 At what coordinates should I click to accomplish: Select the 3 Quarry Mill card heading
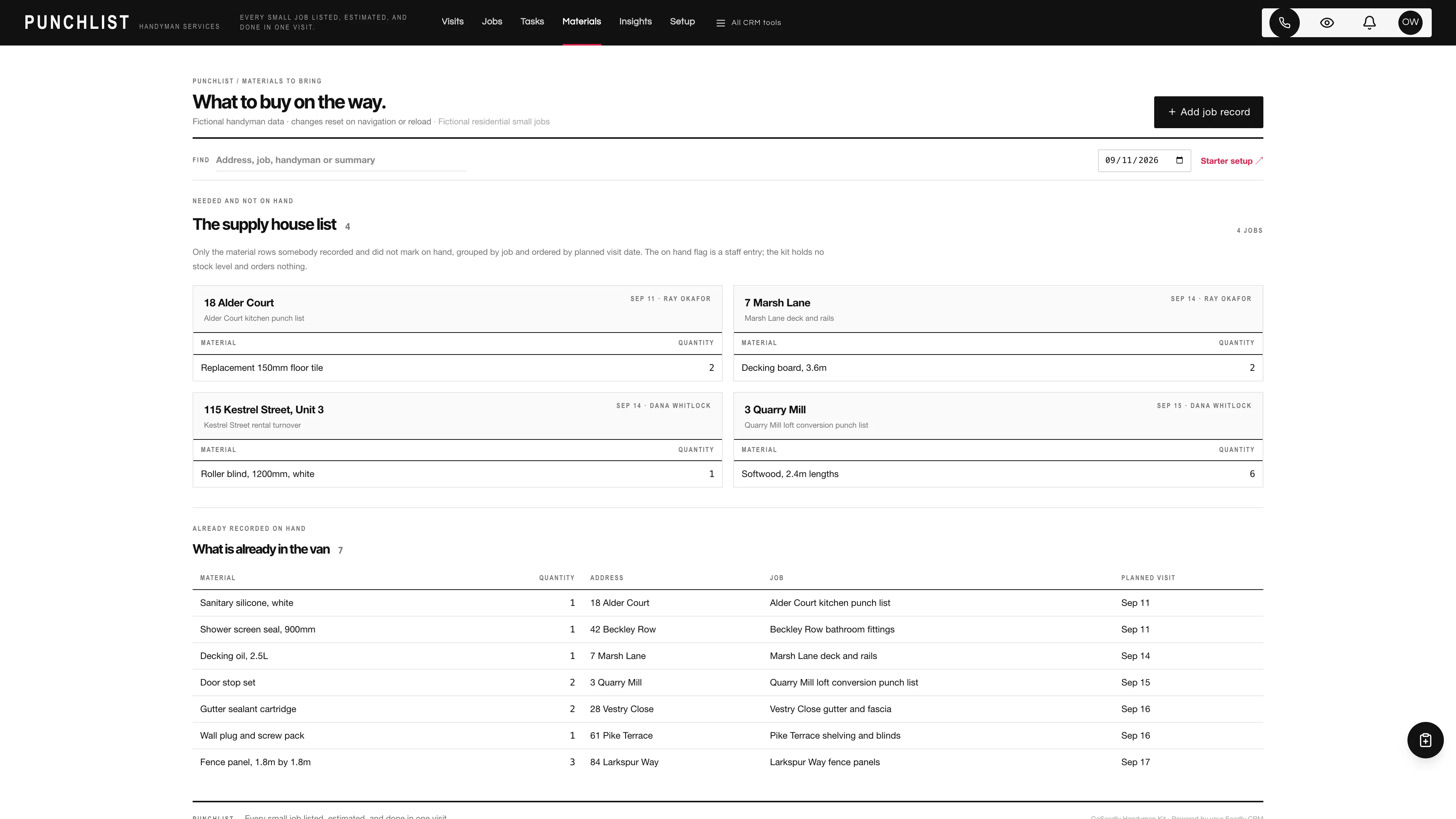point(774,410)
